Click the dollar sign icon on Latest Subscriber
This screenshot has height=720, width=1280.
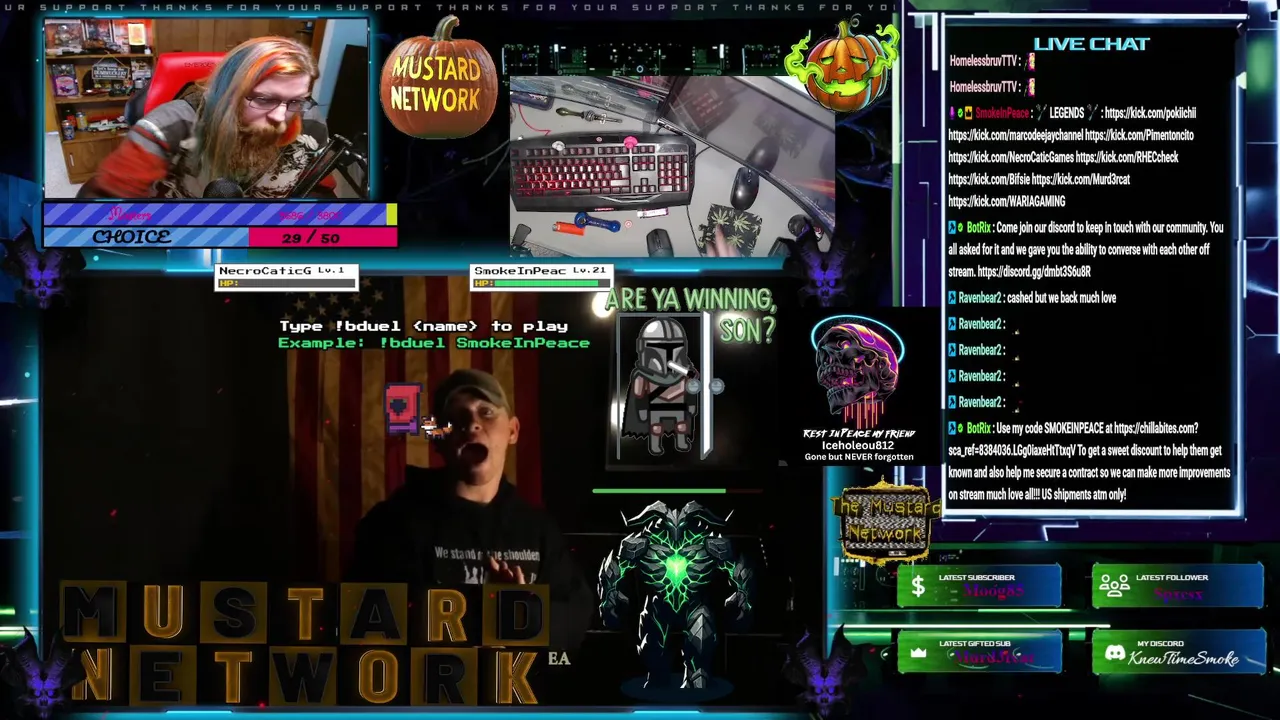pyautogui.click(x=918, y=589)
